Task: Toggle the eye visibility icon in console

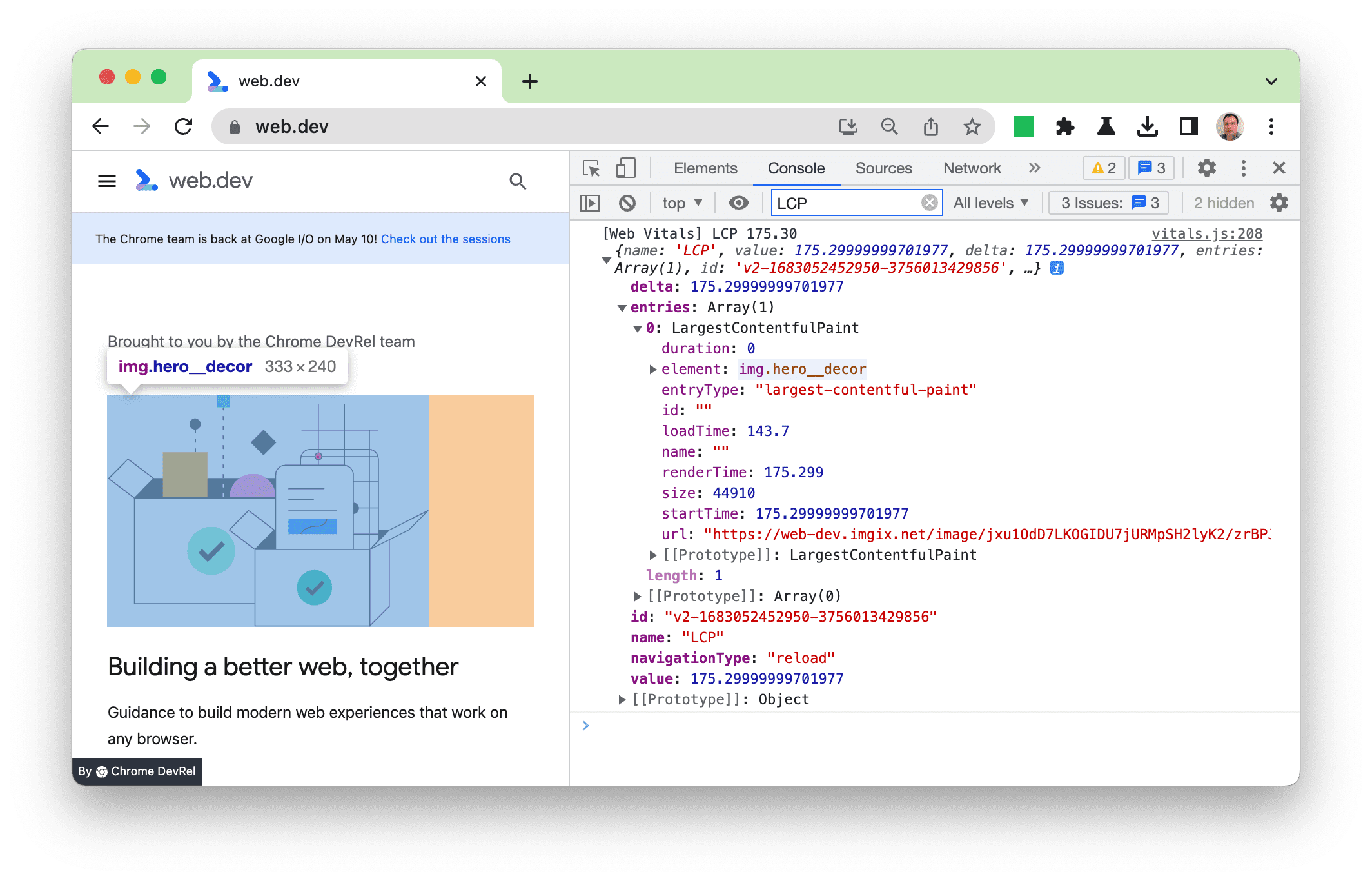Action: tap(740, 204)
